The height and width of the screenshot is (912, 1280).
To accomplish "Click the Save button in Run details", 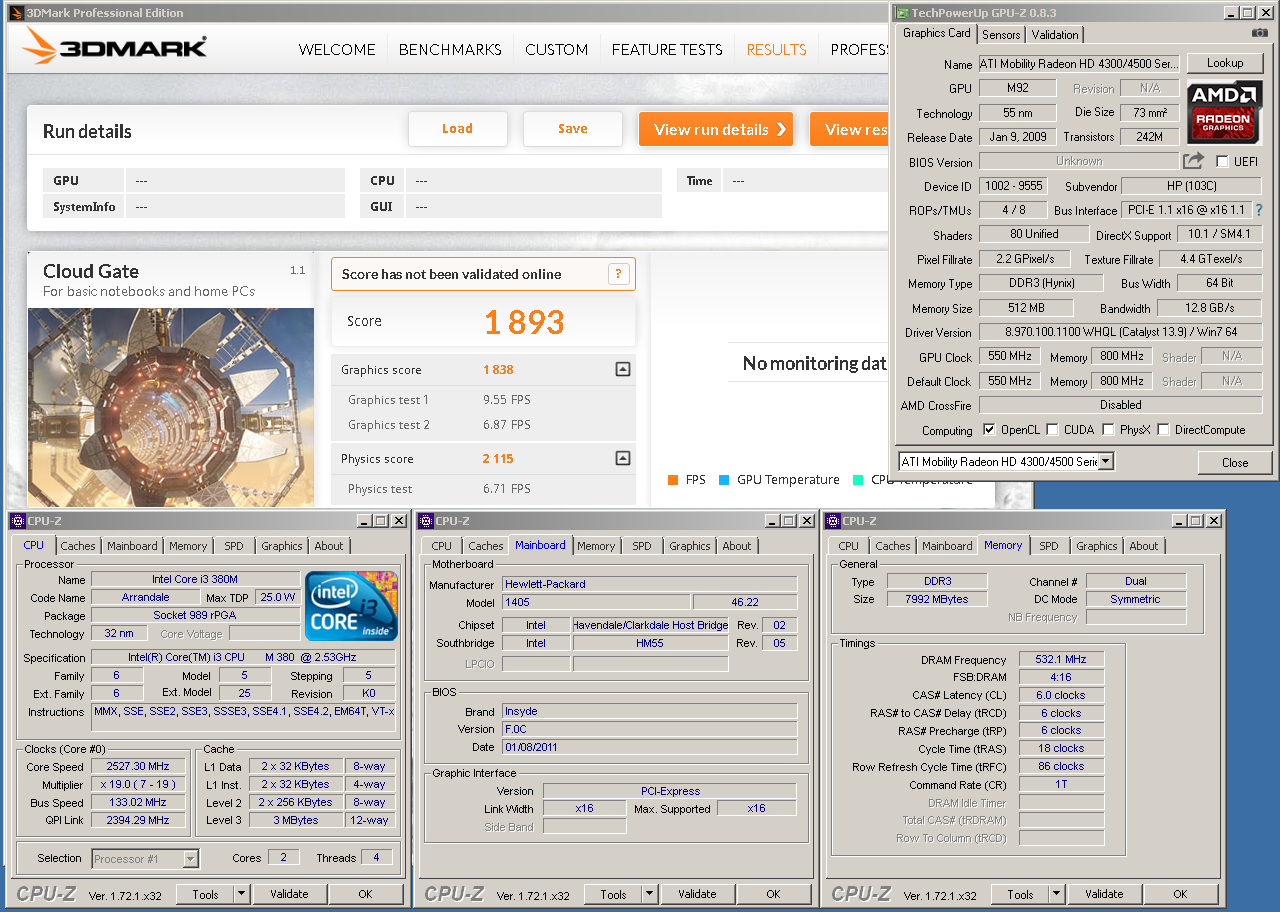I will coord(573,129).
